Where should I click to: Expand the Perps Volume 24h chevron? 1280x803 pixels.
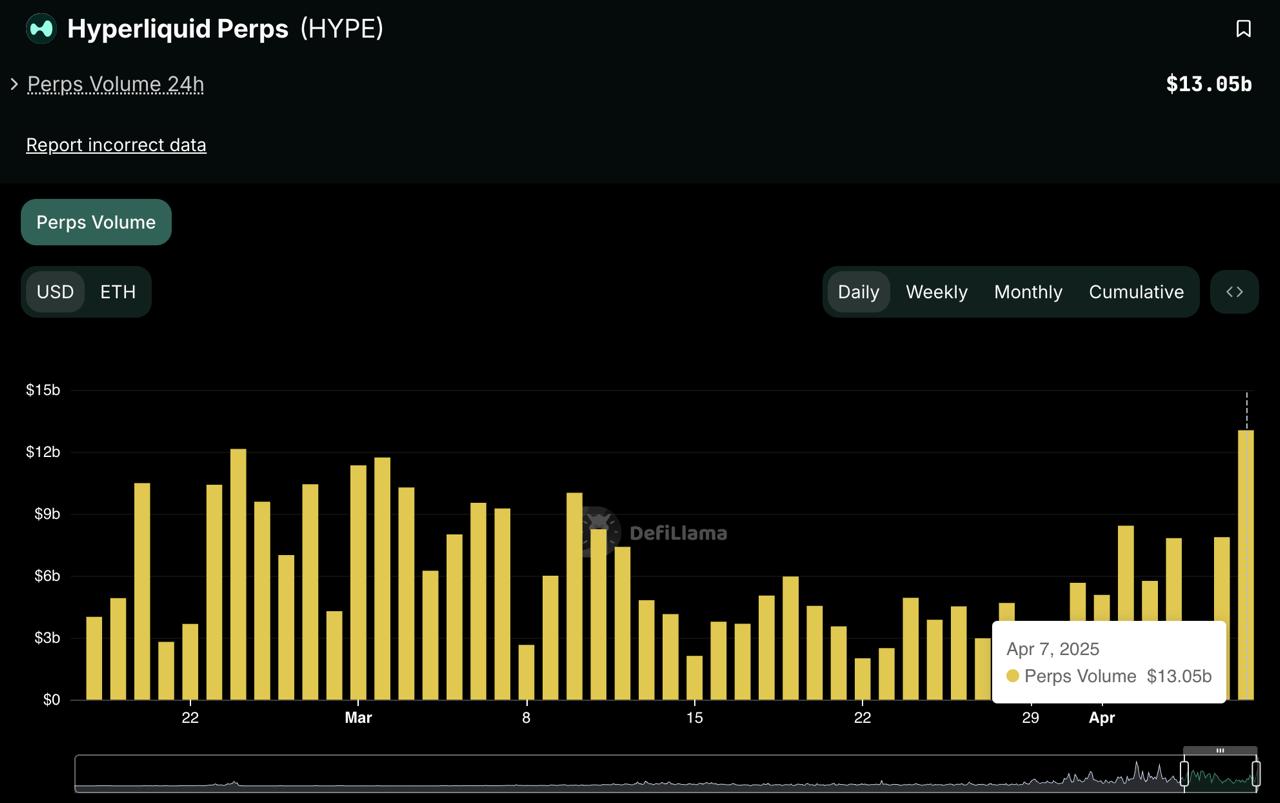14,84
